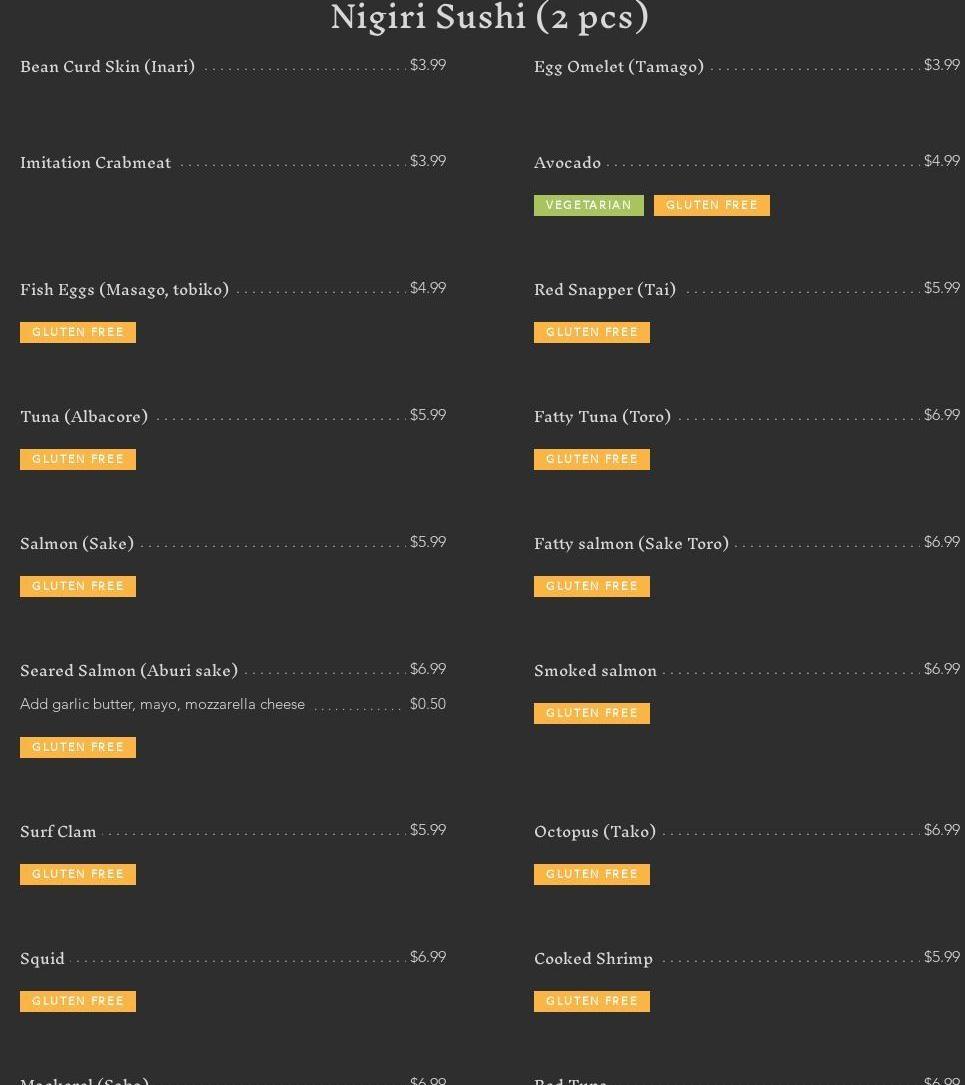Click Gluten Free tag under Tuna (Albacore)
Image resolution: width=965 pixels, height=1085 pixels.
pyautogui.click(x=78, y=460)
